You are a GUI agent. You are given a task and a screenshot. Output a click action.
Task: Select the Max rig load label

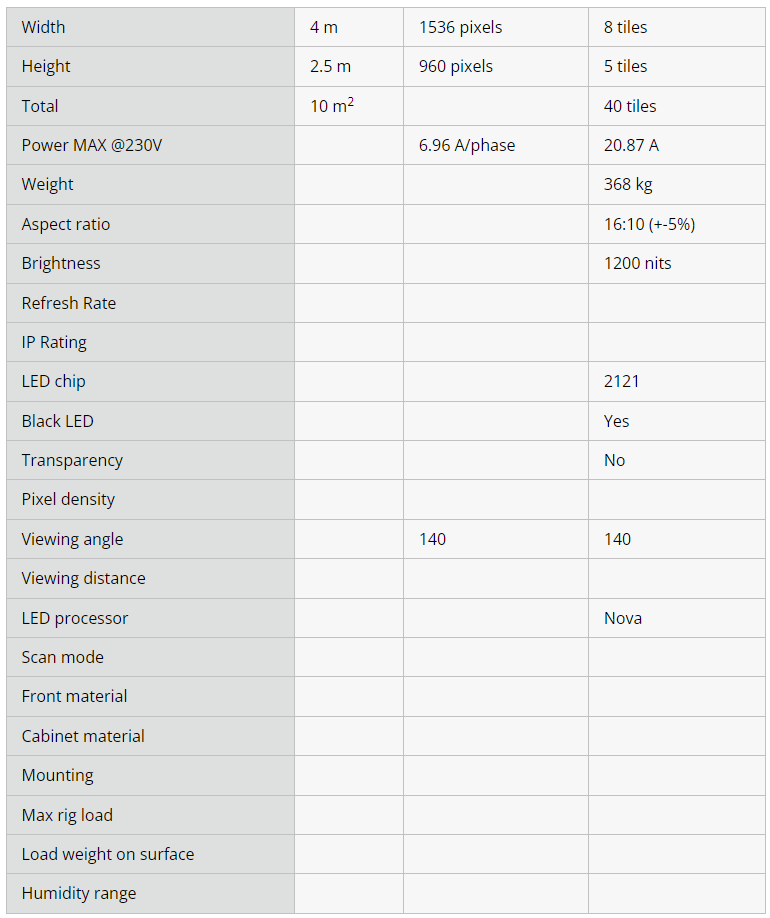pyautogui.click(x=67, y=815)
